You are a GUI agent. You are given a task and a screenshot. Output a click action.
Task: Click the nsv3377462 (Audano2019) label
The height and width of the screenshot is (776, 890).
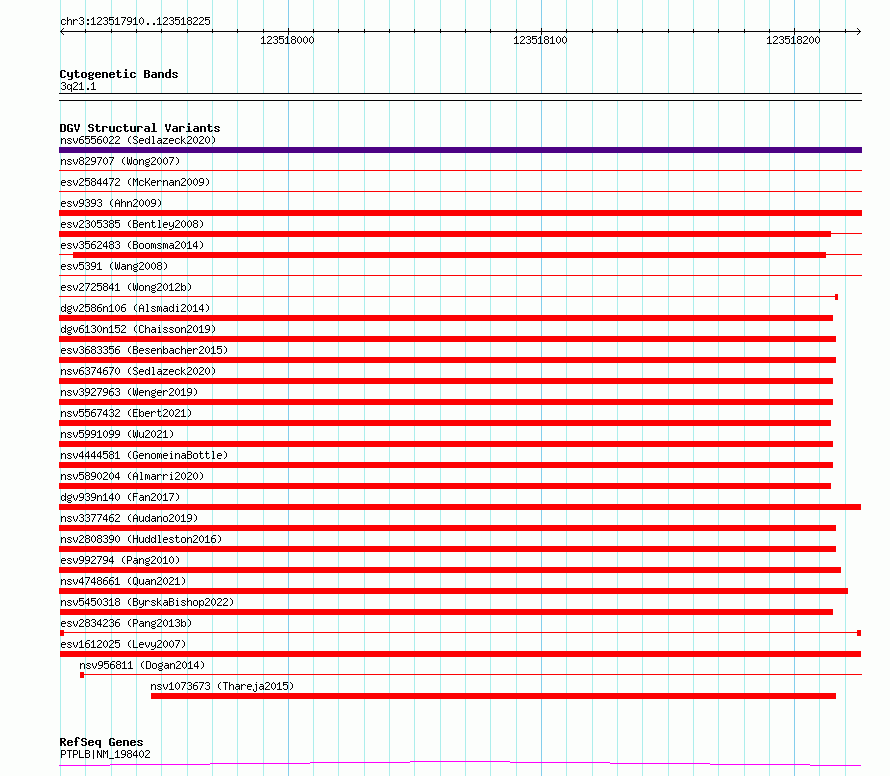(129, 518)
